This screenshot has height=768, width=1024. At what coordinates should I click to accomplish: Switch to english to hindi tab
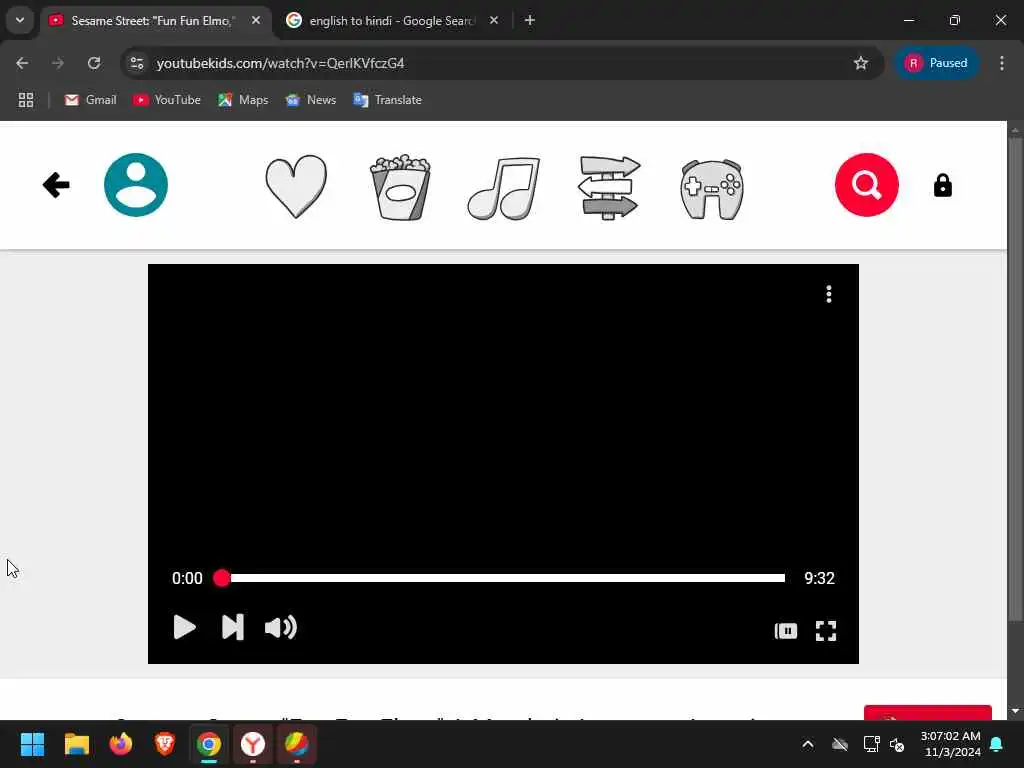pos(391,21)
